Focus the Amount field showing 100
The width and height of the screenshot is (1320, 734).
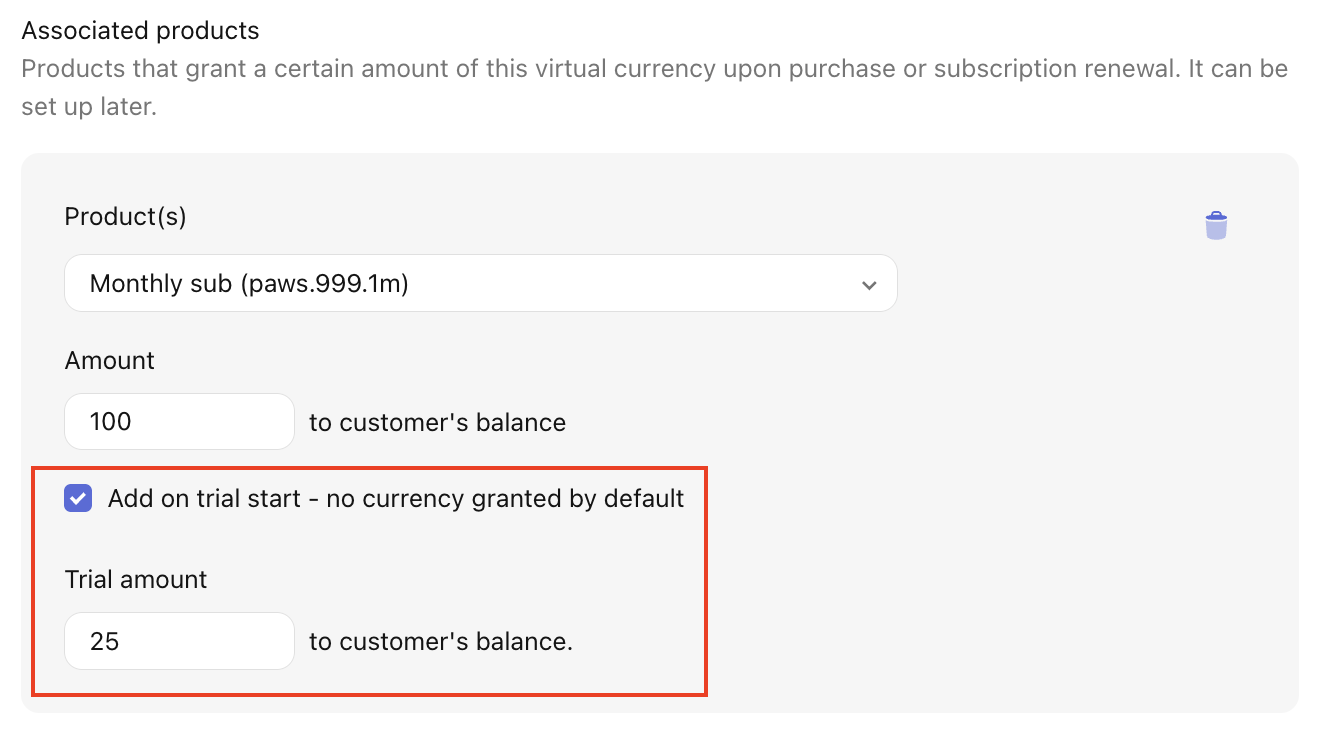pos(180,421)
